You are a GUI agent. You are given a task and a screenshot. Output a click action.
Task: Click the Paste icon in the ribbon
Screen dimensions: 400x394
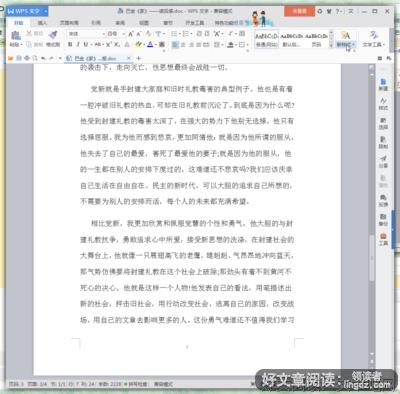pos(16,35)
